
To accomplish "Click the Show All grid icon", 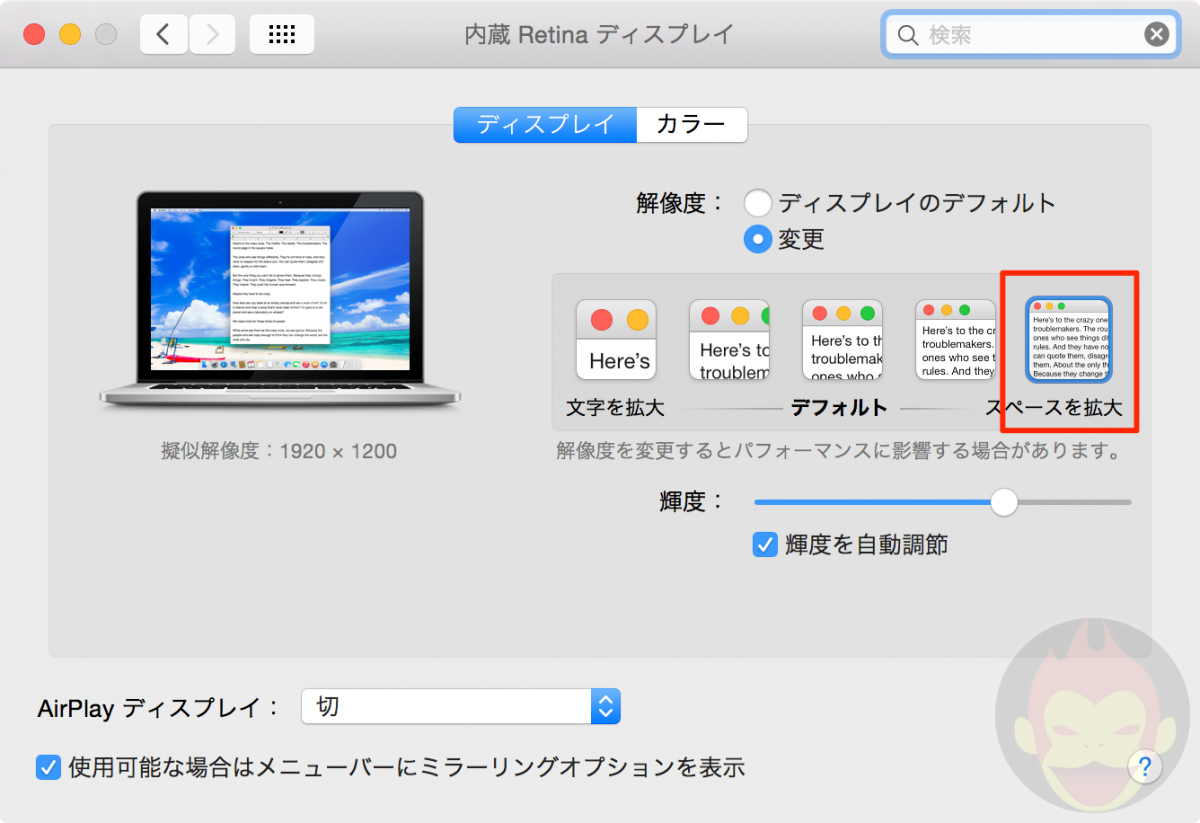I will coord(281,33).
